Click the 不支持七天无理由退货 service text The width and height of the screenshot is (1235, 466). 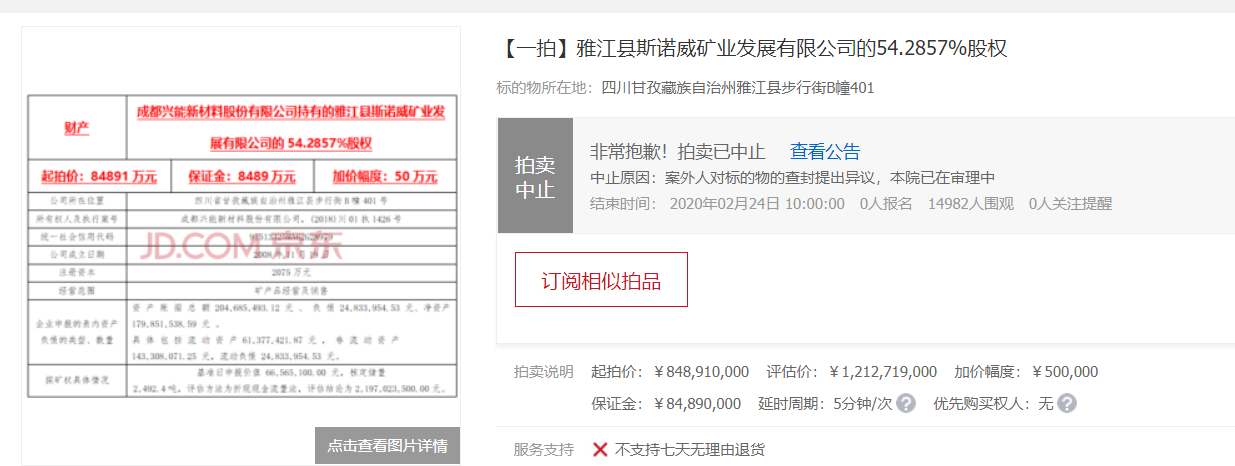click(x=690, y=450)
